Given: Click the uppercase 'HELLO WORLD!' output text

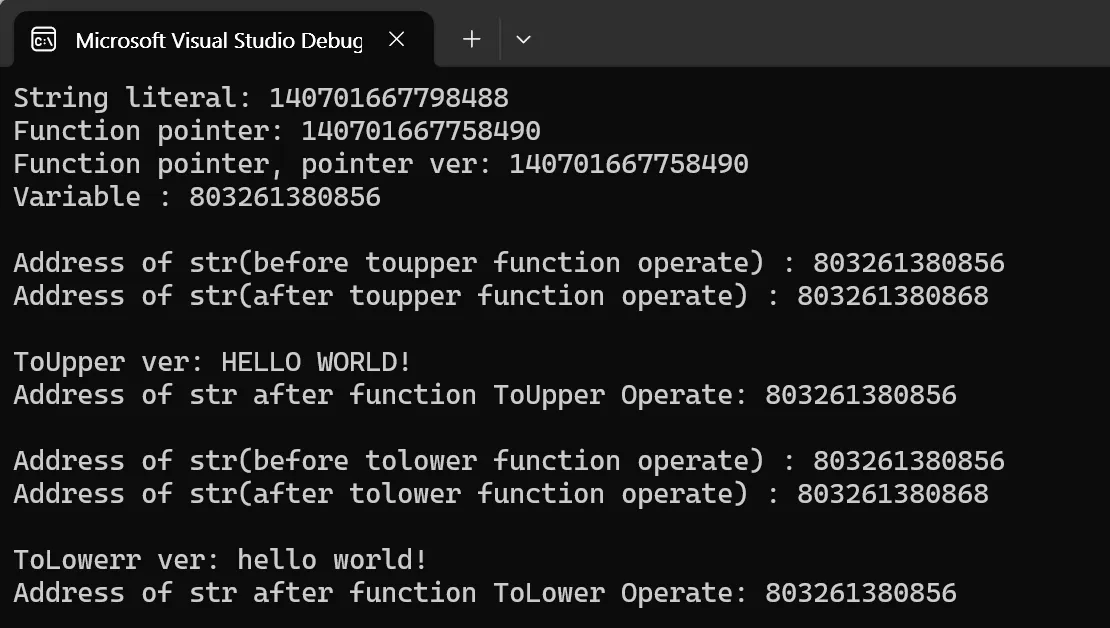Looking at the screenshot, I should coord(316,362).
